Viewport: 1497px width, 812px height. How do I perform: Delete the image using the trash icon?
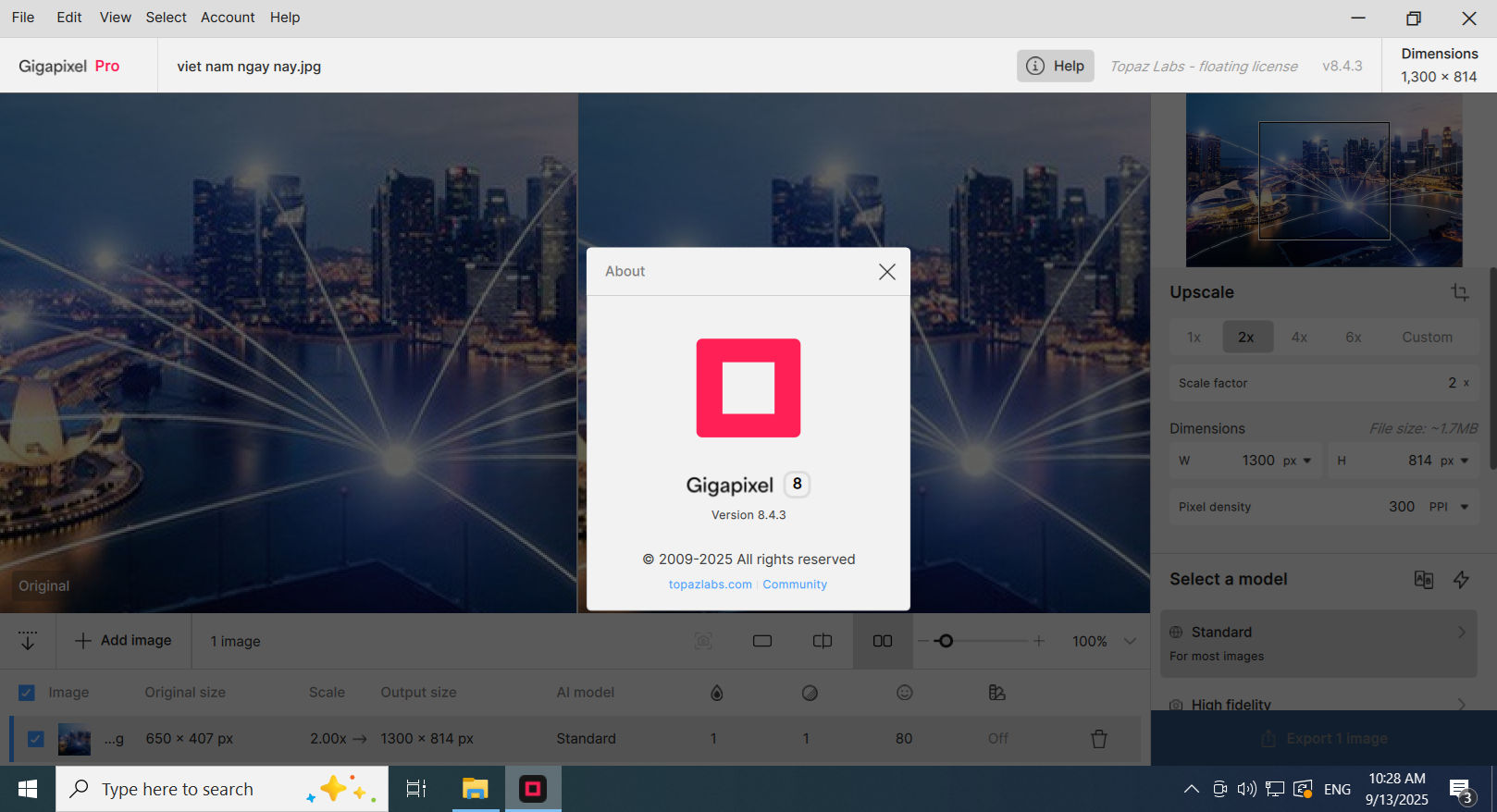coord(1098,739)
